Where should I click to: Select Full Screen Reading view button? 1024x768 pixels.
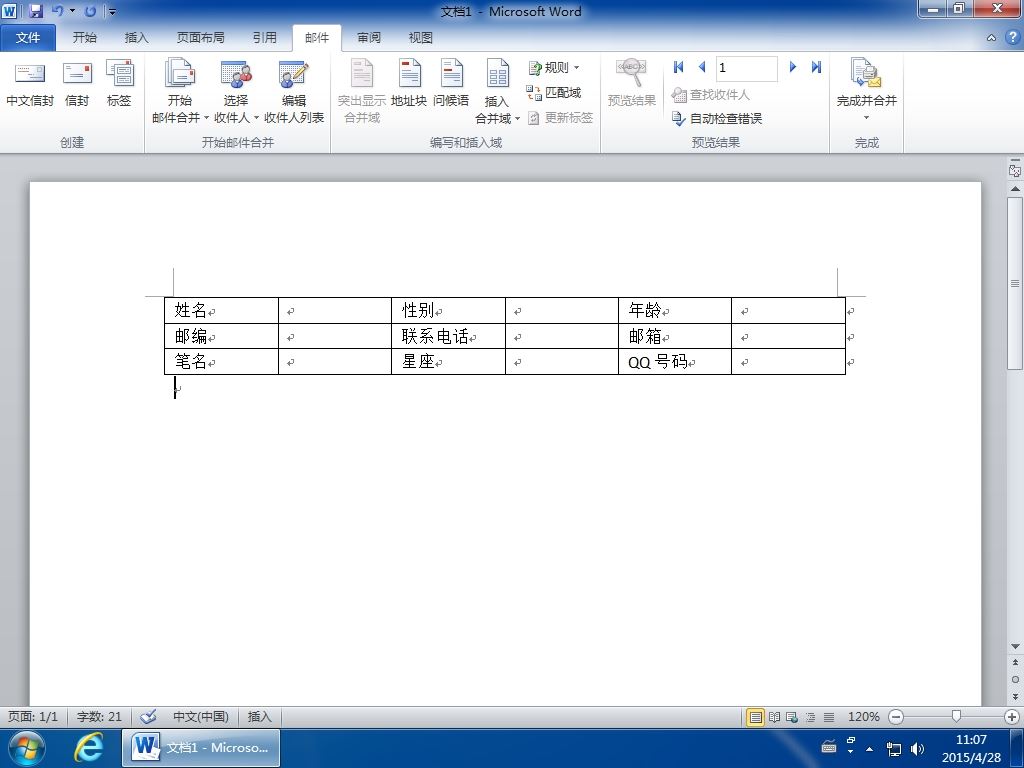pyautogui.click(x=775, y=717)
